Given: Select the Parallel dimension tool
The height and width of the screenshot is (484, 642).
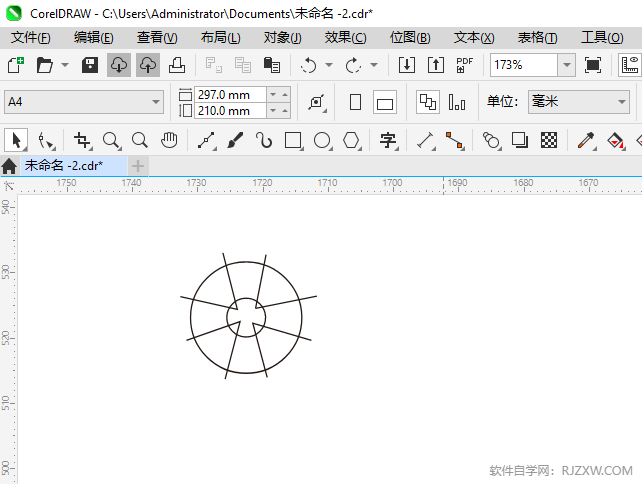Looking at the screenshot, I should point(426,140).
